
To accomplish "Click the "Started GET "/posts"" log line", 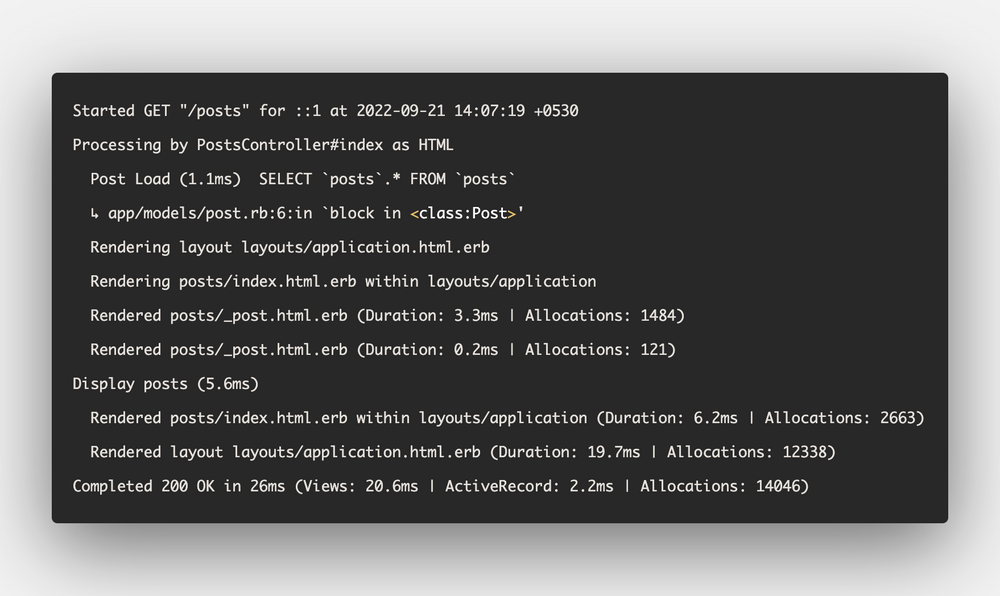I will click(x=325, y=111).
